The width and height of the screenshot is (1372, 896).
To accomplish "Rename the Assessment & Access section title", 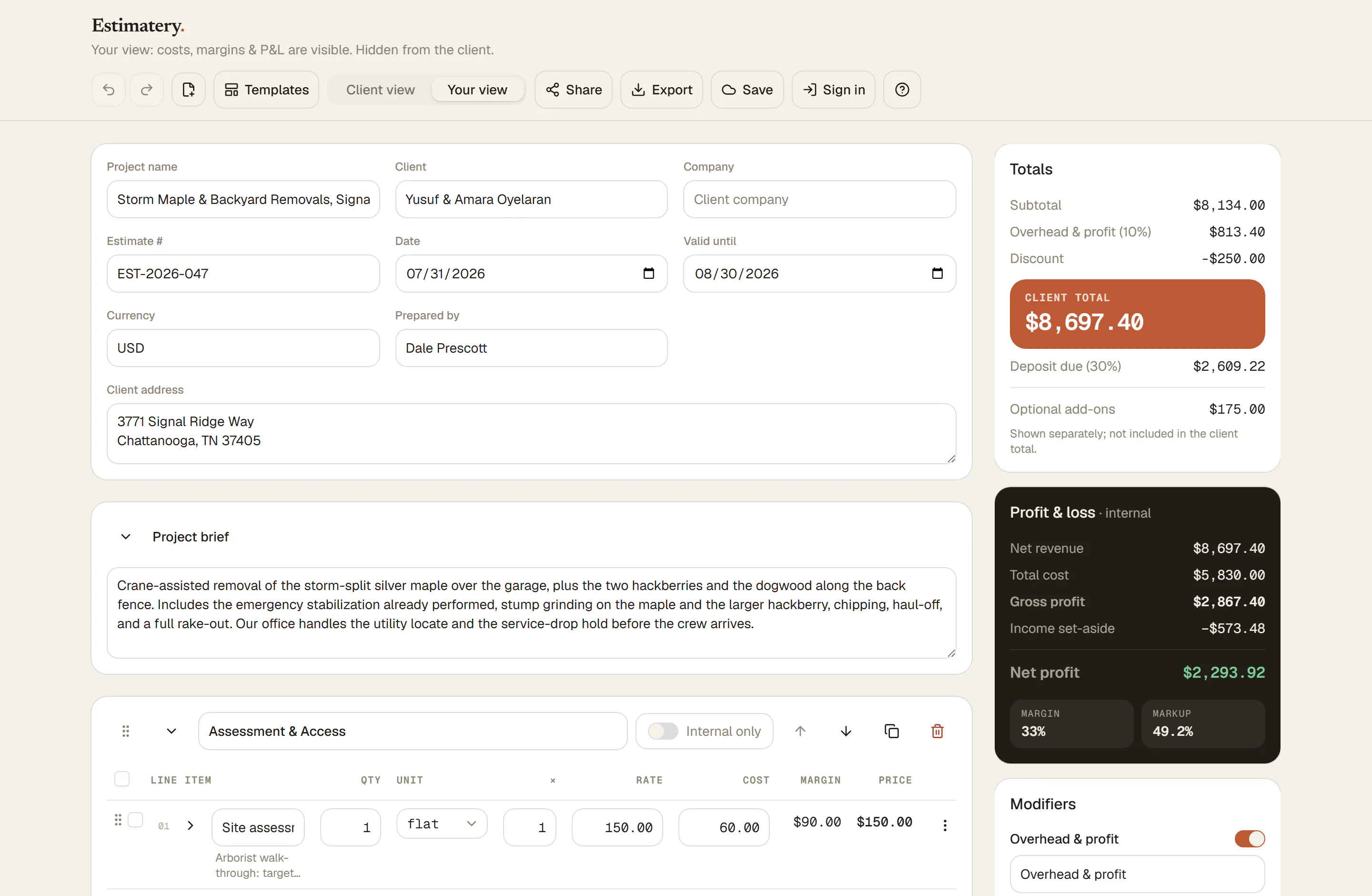I will [x=413, y=731].
